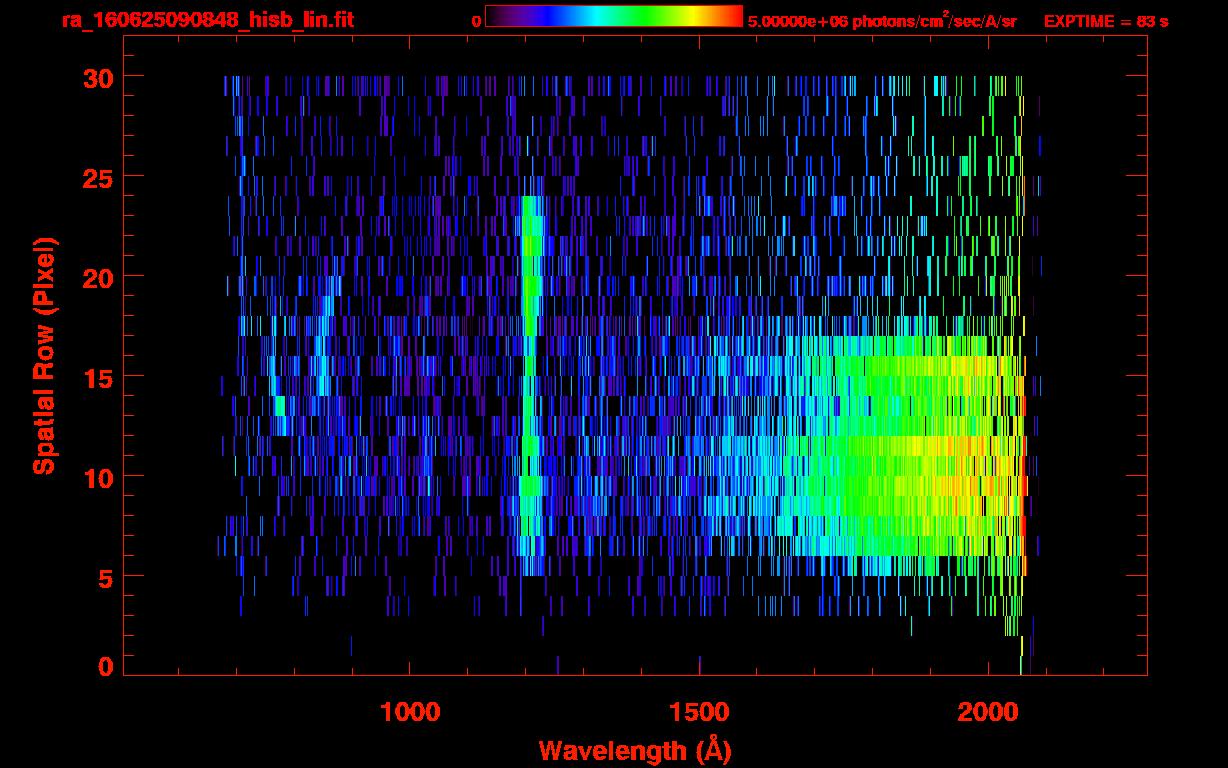Select the red end of the color bar

click(735, 16)
